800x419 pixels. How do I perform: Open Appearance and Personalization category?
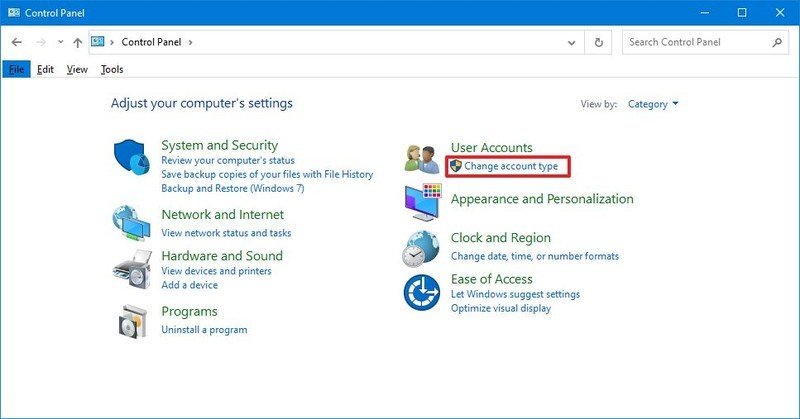pyautogui.click(x=542, y=199)
